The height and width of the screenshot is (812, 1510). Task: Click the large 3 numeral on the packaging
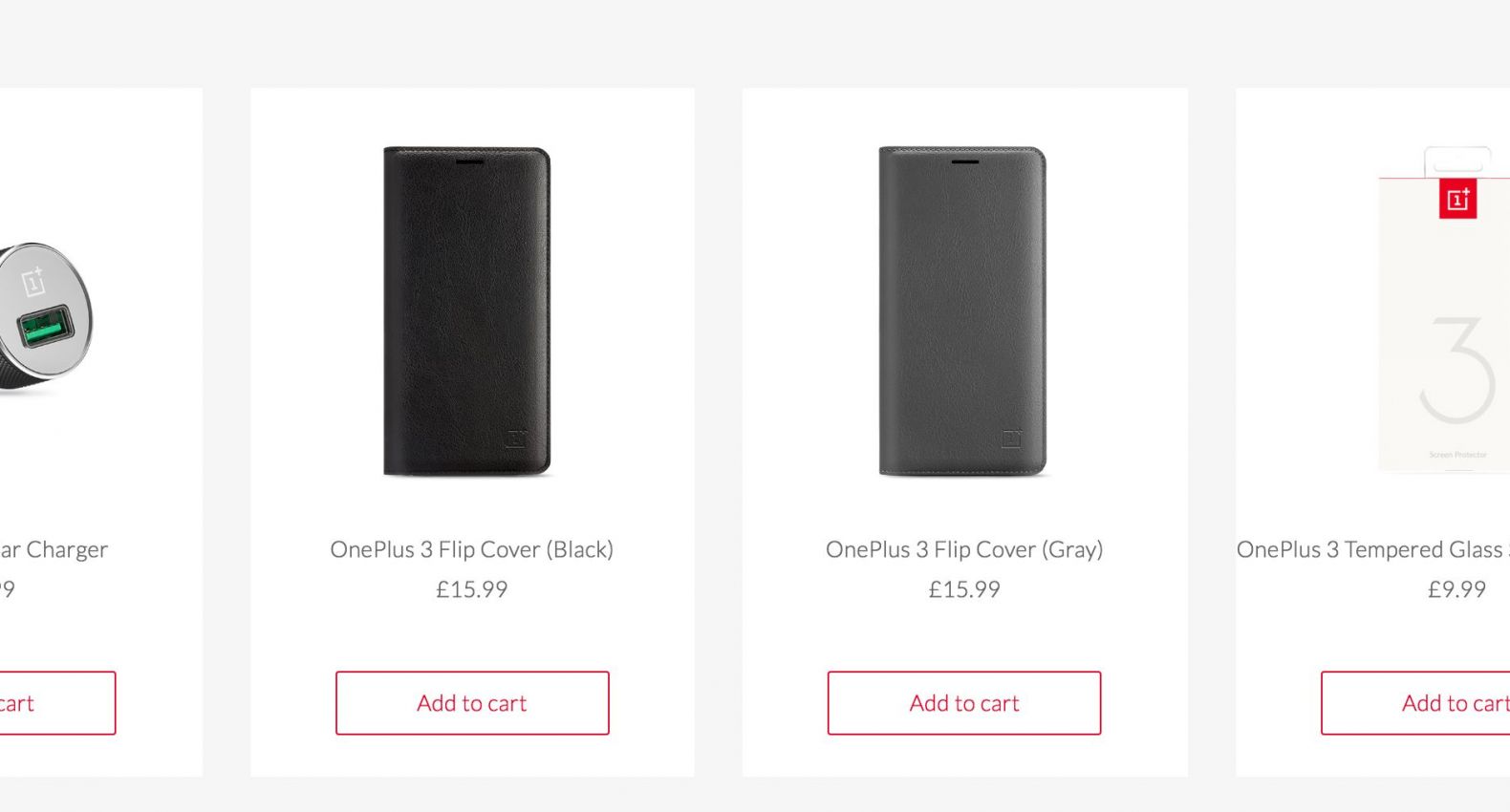(1457, 371)
